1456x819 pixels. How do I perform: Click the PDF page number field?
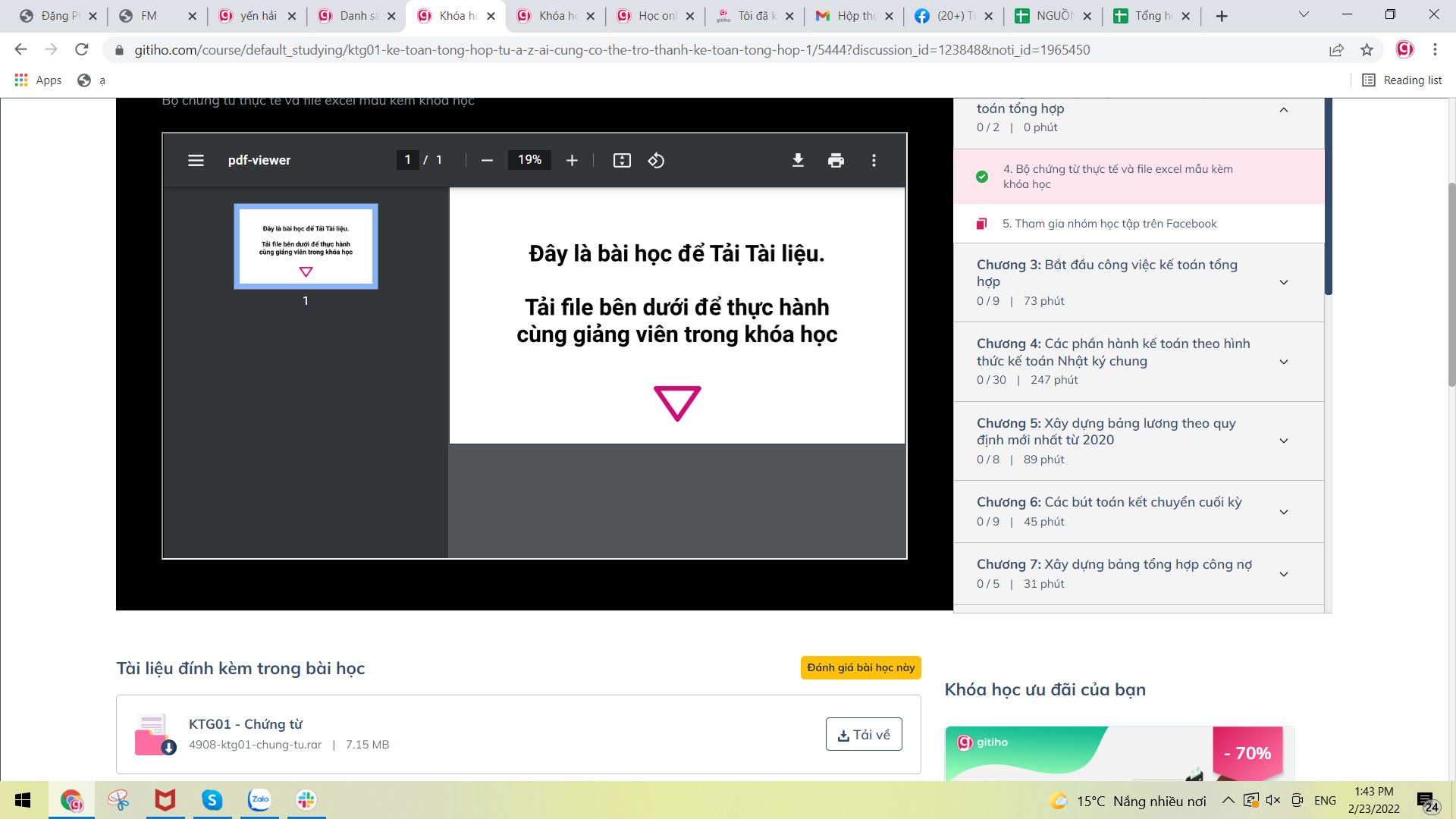coord(407,160)
